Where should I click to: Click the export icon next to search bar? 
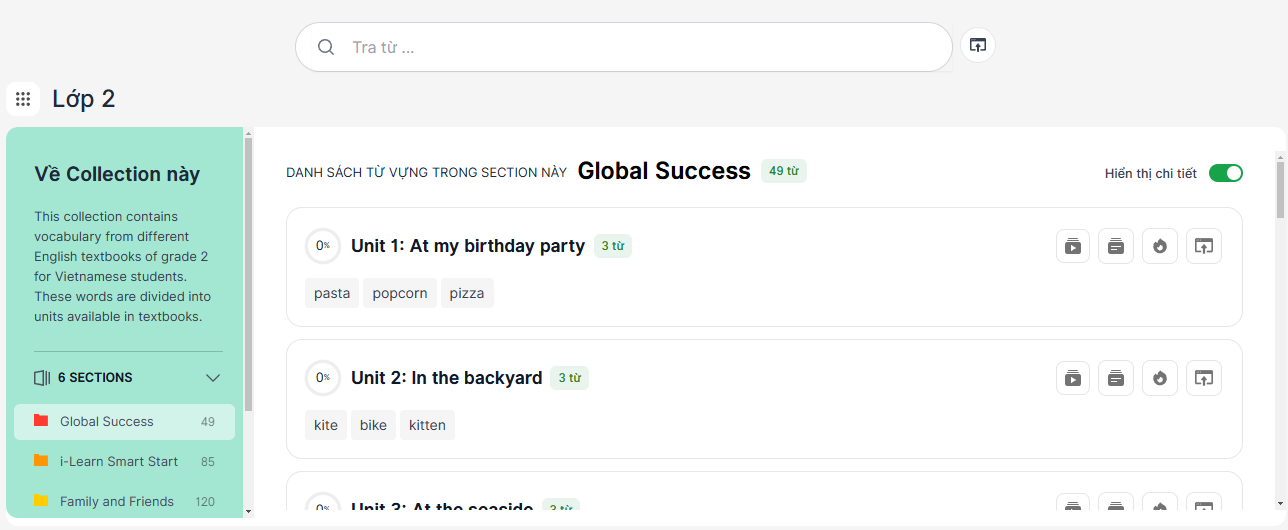[x=978, y=45]
